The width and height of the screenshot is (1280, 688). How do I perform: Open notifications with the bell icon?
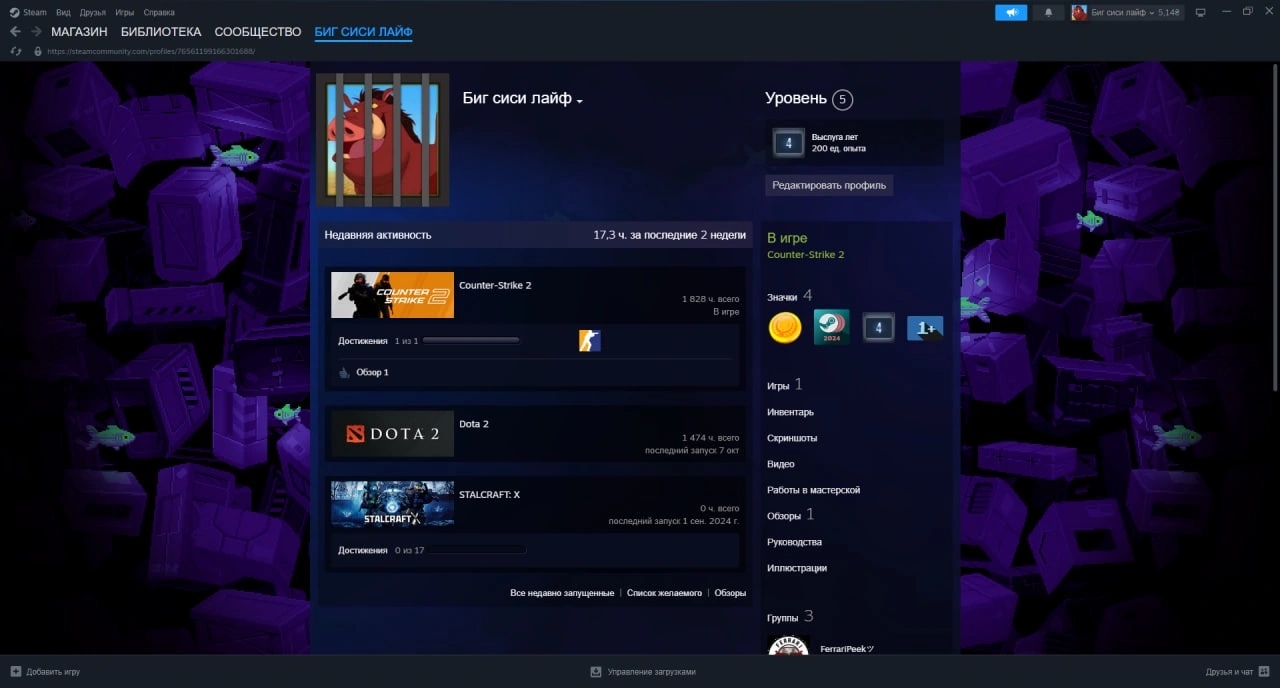1048,12
